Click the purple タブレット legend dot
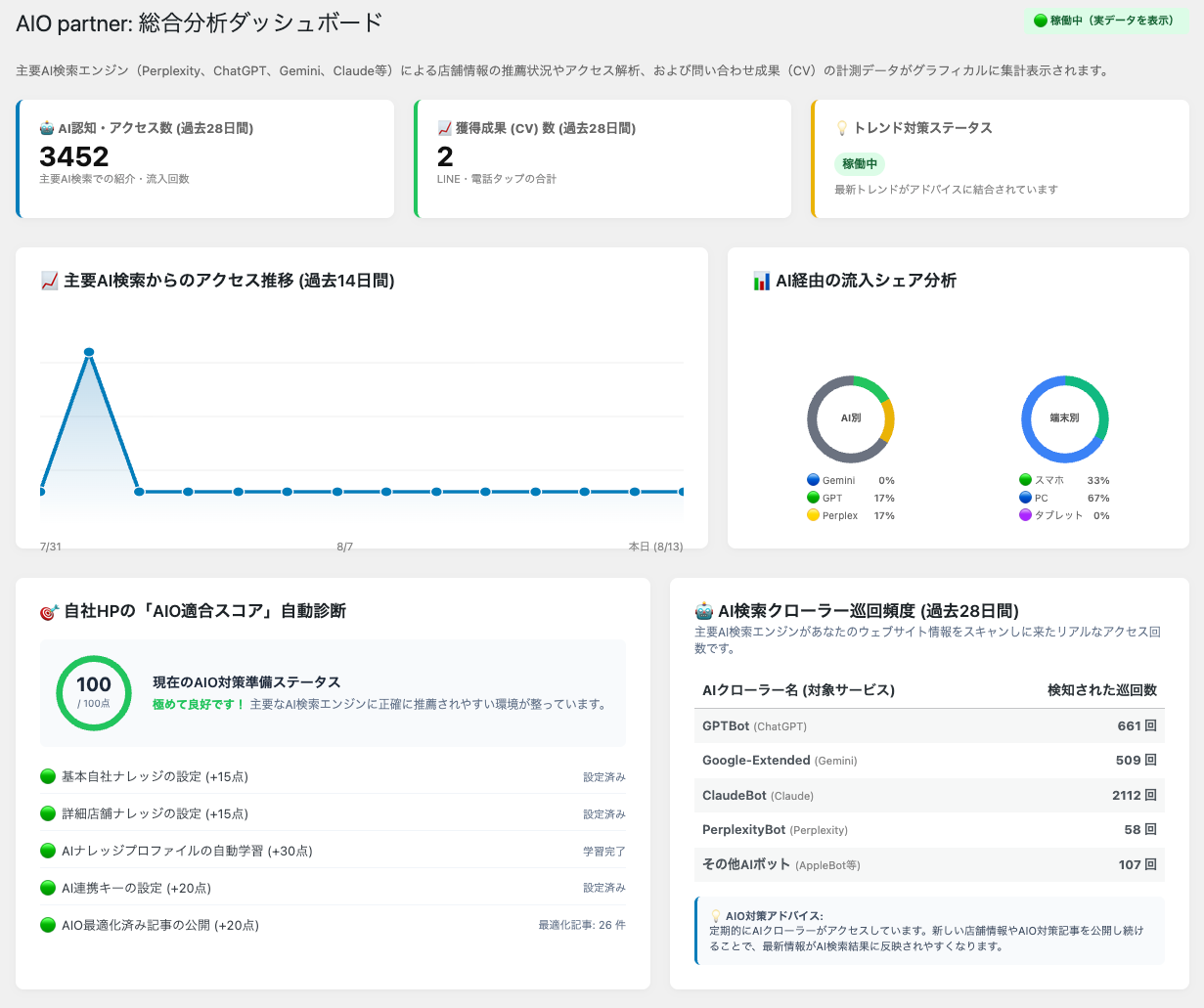The height and width of the screenshot is (1008, 1204). click(1025, 515)
